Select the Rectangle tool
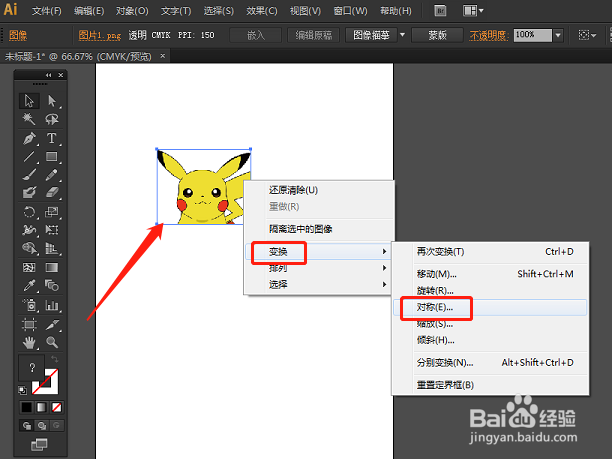 pyautogui.click(x=52, y=157)
